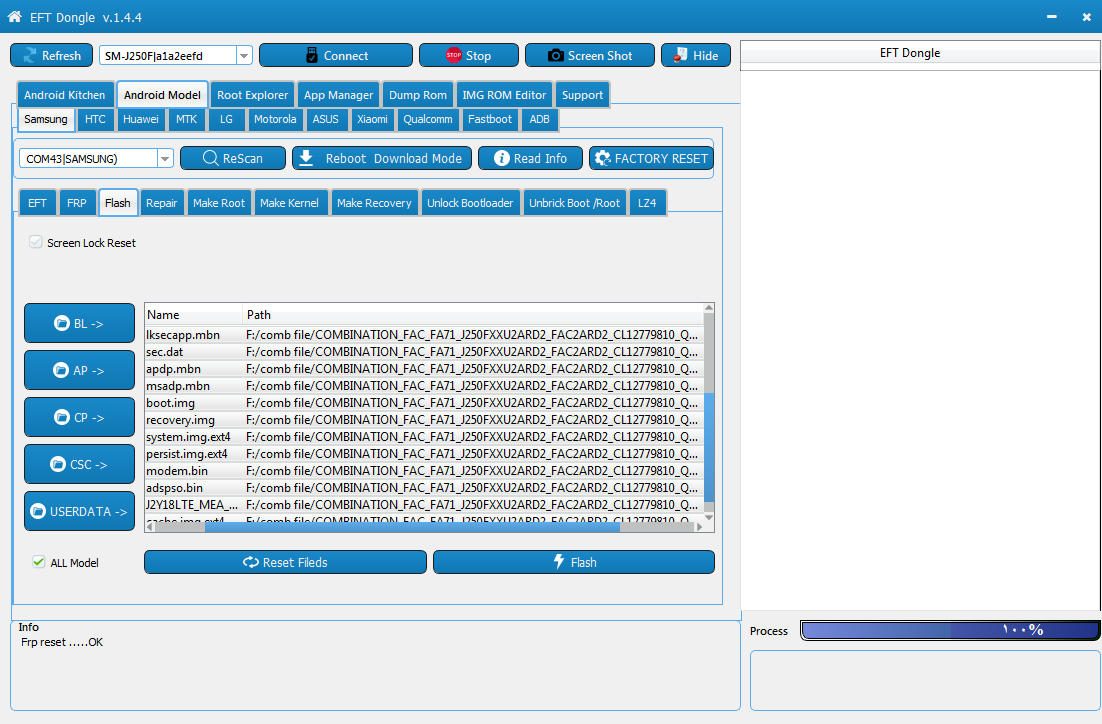Click the folder icon on AP button
1102x724 pixels.
pos(61,370)
